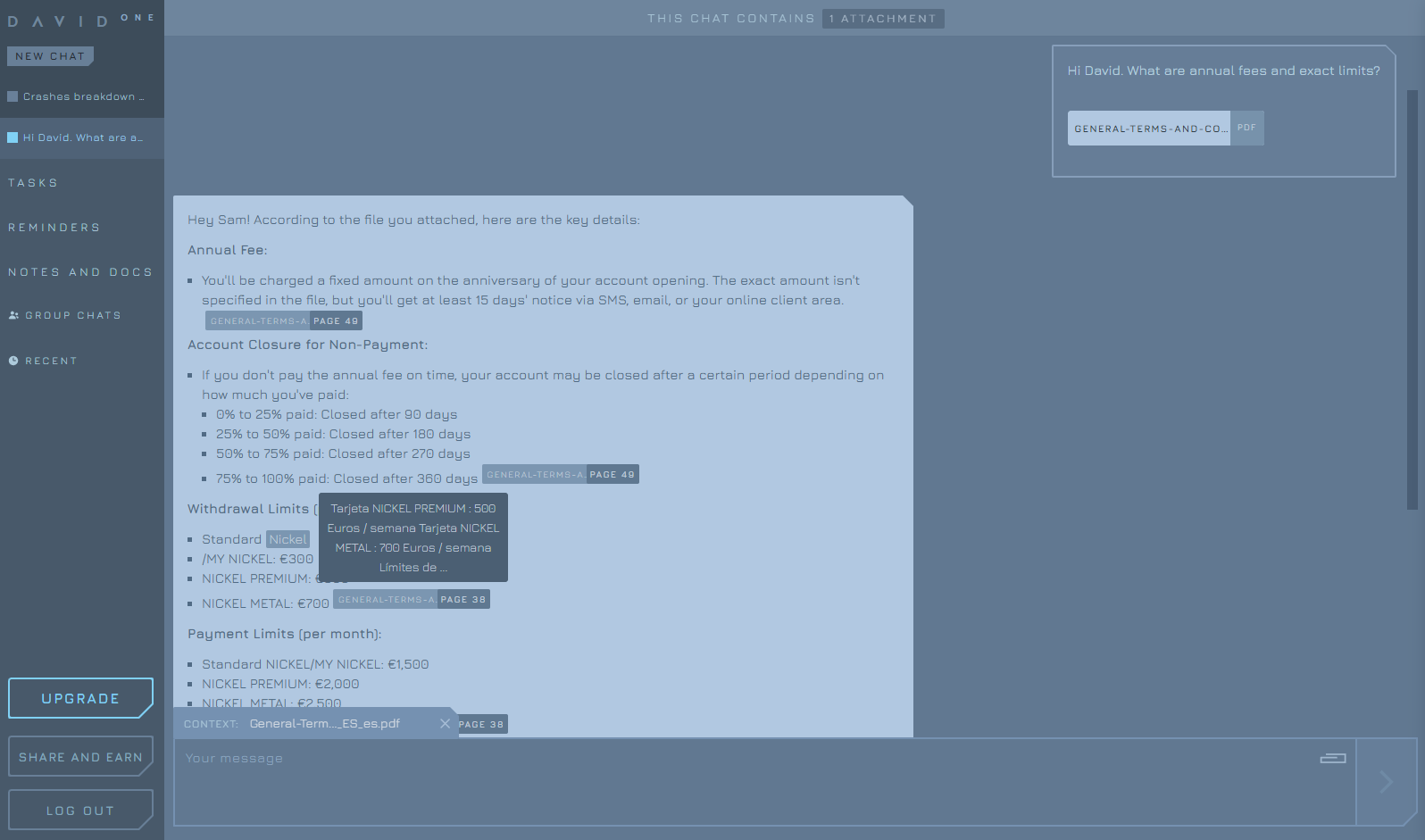
Task: Open Group Chats people icon
Action: click(x=13, y=315)
